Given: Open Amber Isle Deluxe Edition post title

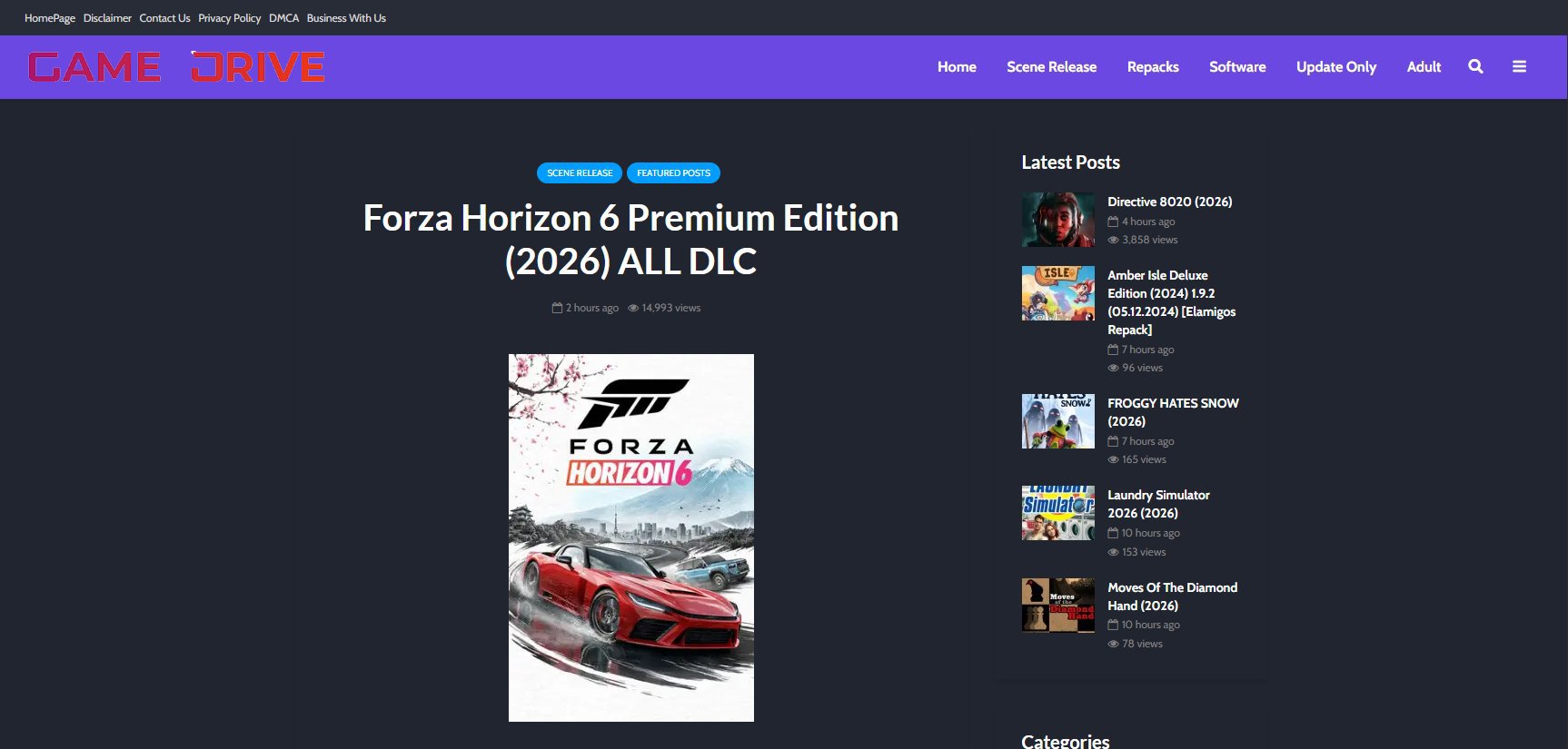Looking at the screenshot, I should tap(1171, 302).
